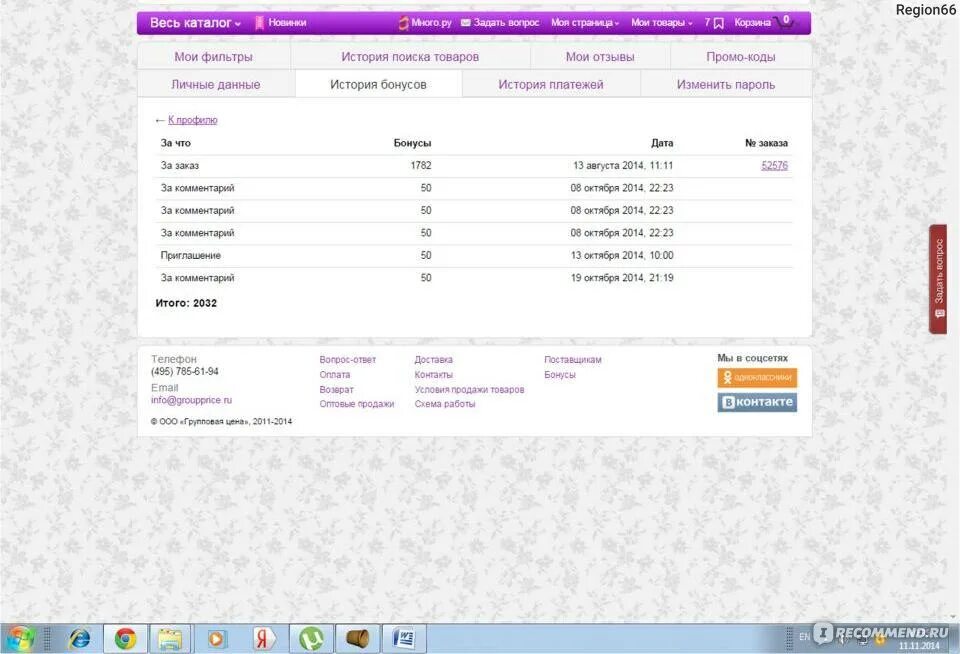This screenshot has height=654, width=960.
Task: Click the date 13 августа 2014, 11:11
Action: click(623, 165)
